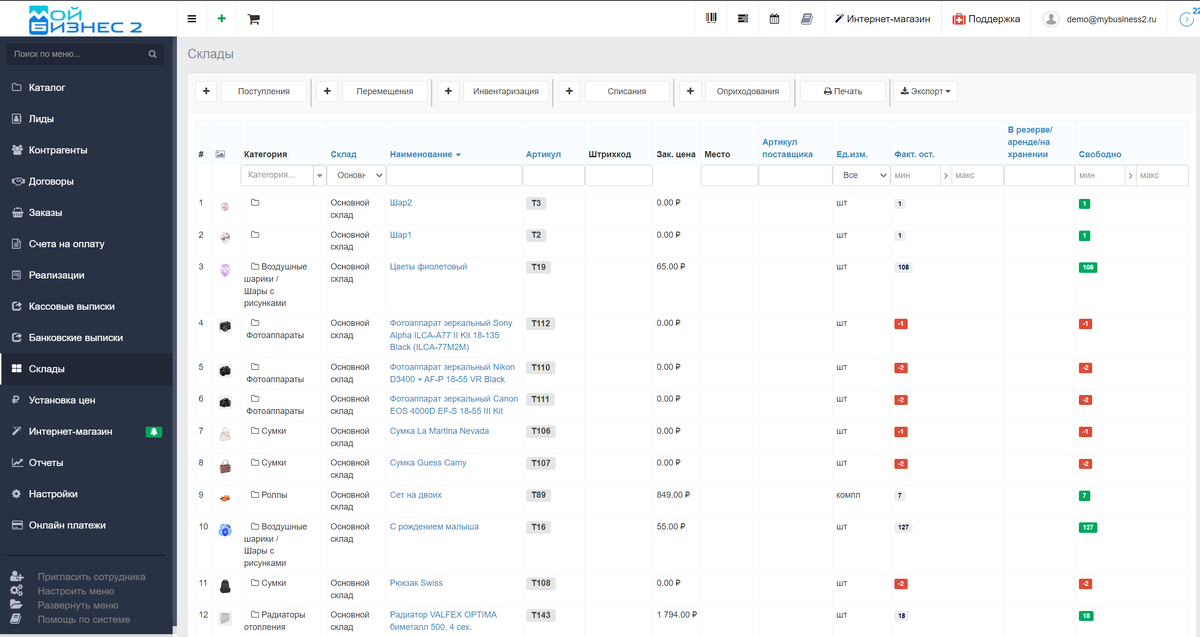Click the green plus icon in top bar
1200x637 pixels.
click(x=221, y=19)
